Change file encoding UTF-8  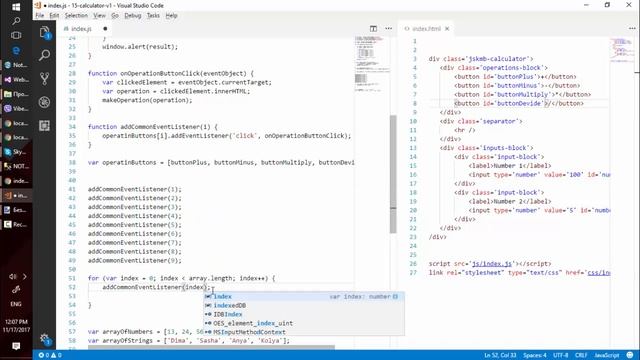[561, 355]
